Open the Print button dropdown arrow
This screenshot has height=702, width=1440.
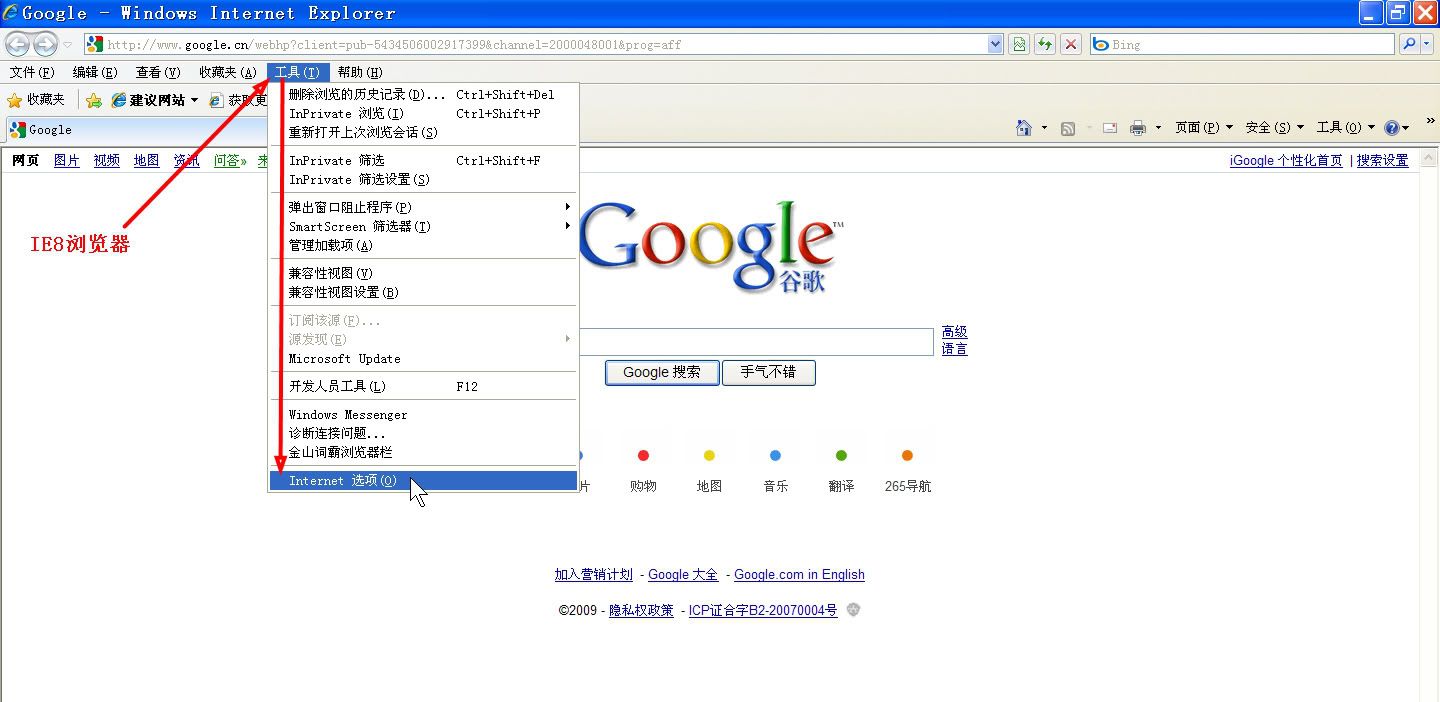[1158, 128]
